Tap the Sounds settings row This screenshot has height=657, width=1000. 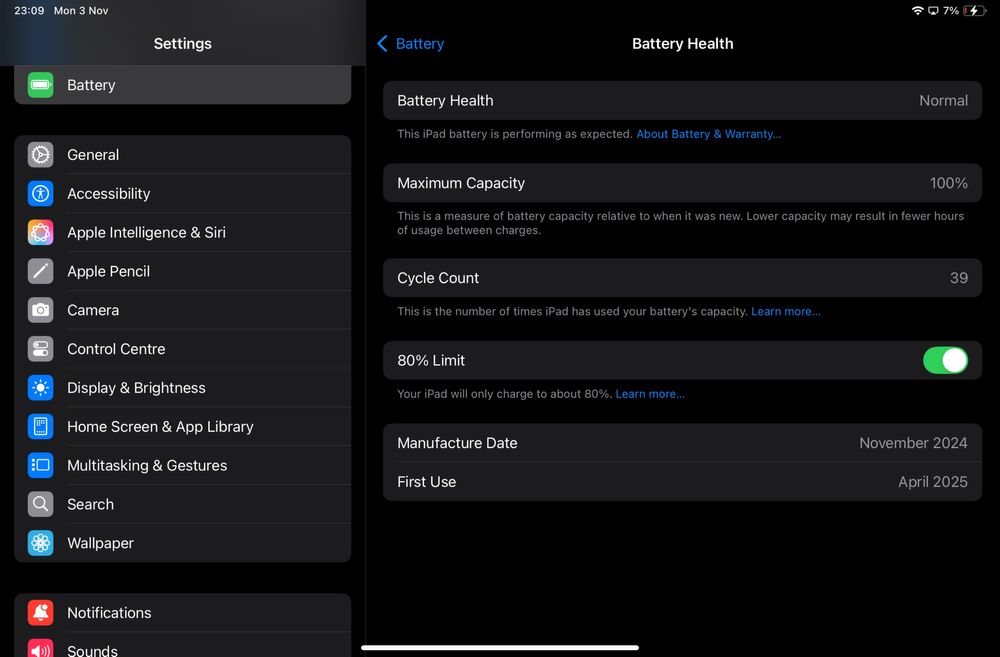(x=92, y=648)
